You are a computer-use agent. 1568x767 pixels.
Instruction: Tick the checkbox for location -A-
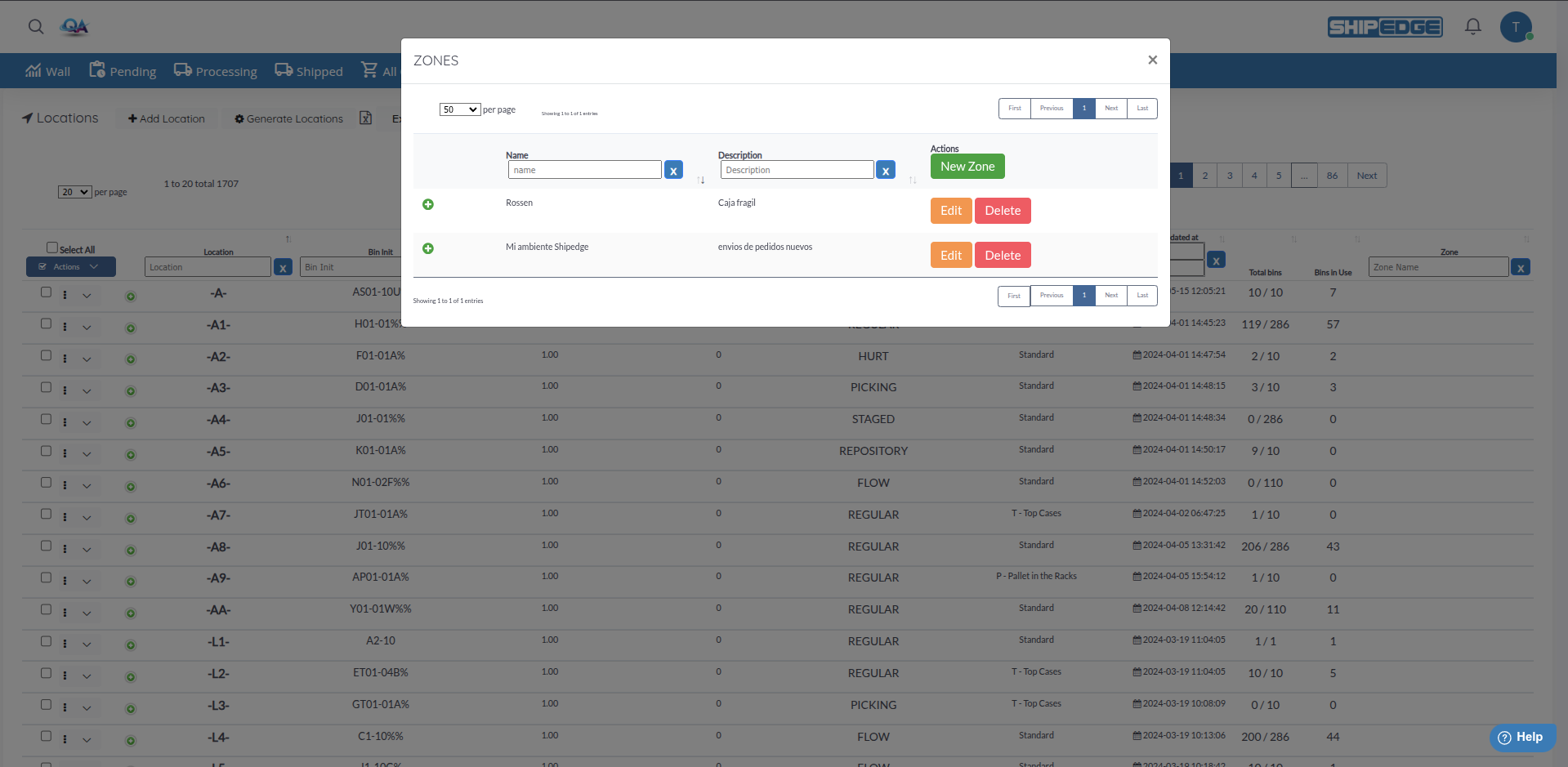(x=47, y=292)
